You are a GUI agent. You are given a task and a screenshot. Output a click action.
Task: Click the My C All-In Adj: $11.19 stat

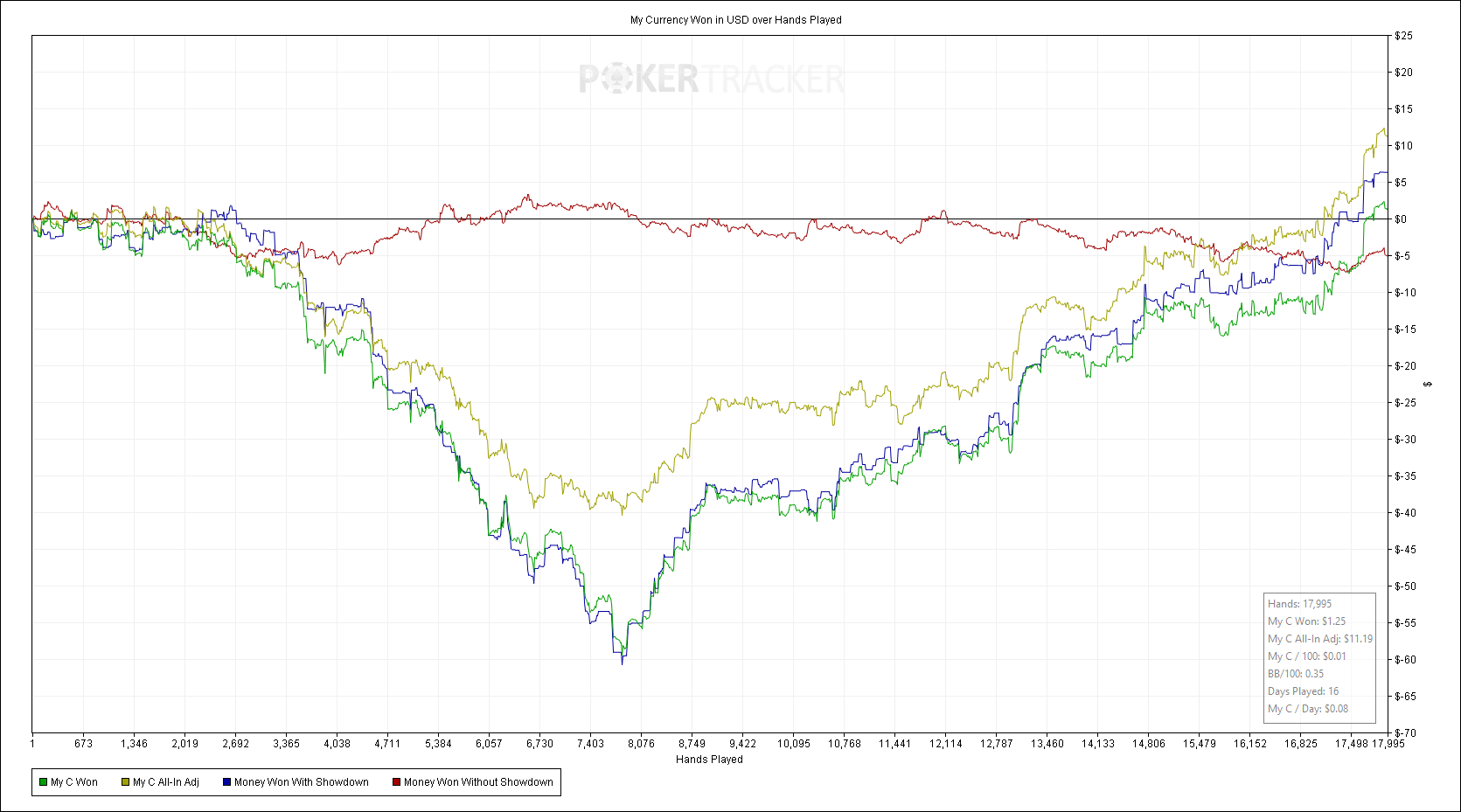pos(1320,639)
